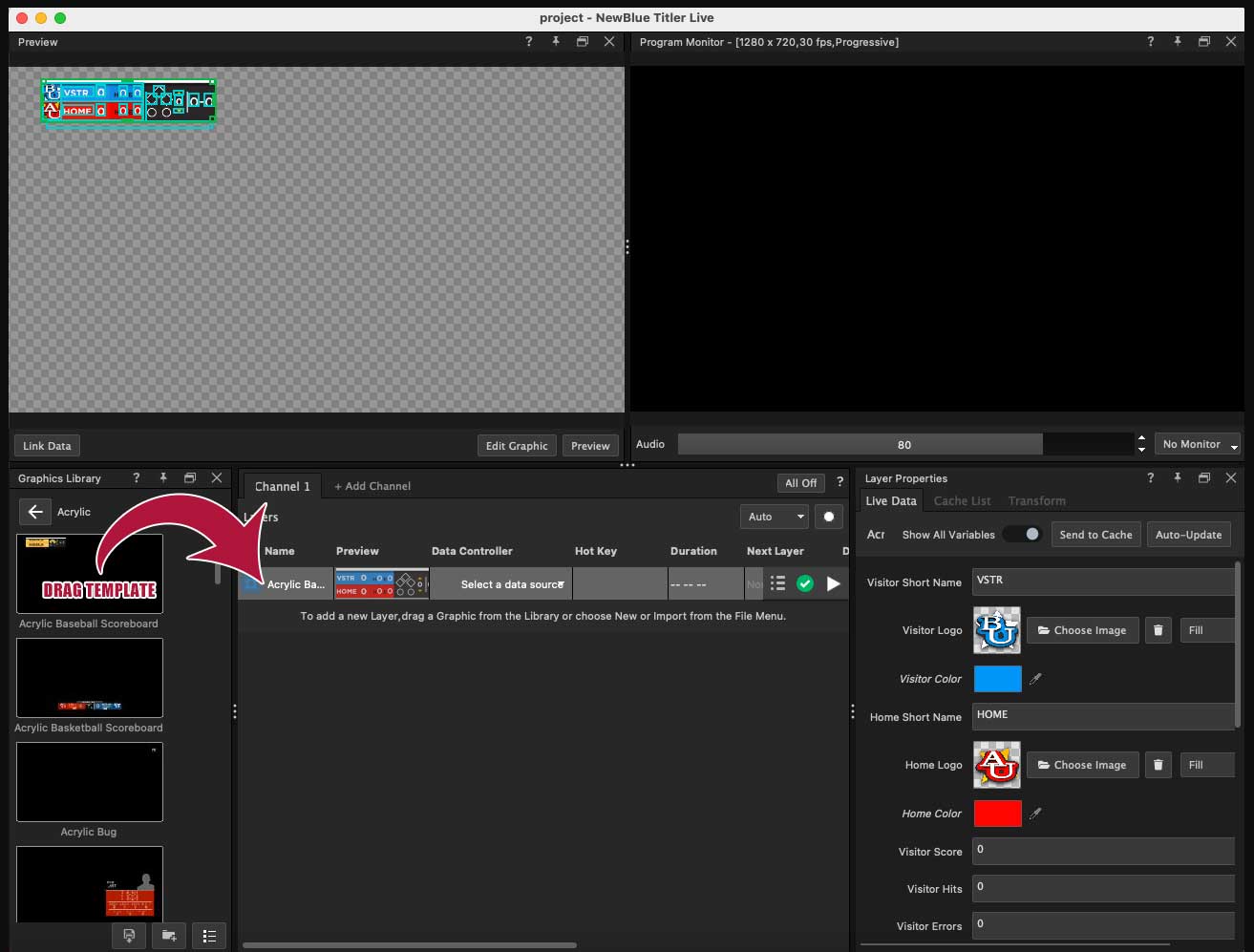Click the Visitor Short Name field

[1103, 582]
